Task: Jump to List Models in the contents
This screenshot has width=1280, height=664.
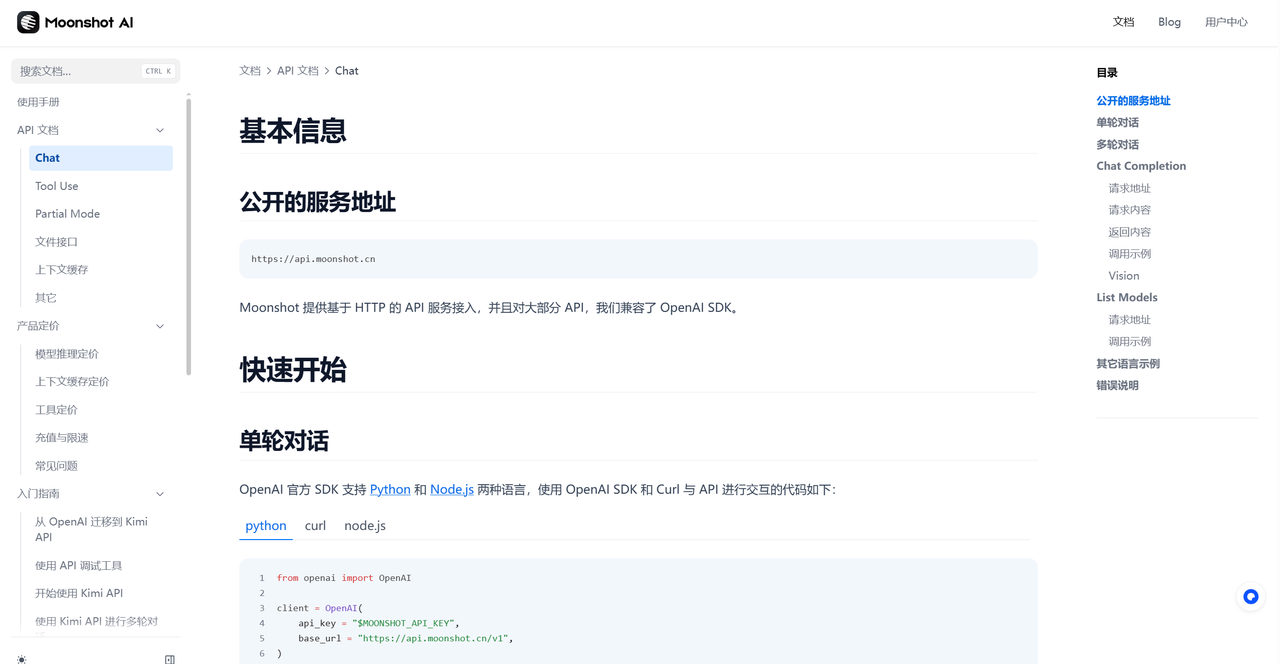Action: (1127, 298)
